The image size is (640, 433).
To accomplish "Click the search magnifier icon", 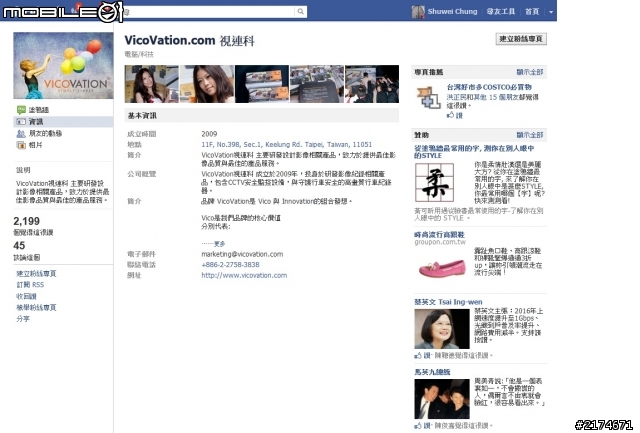I will tap(300, 11).
